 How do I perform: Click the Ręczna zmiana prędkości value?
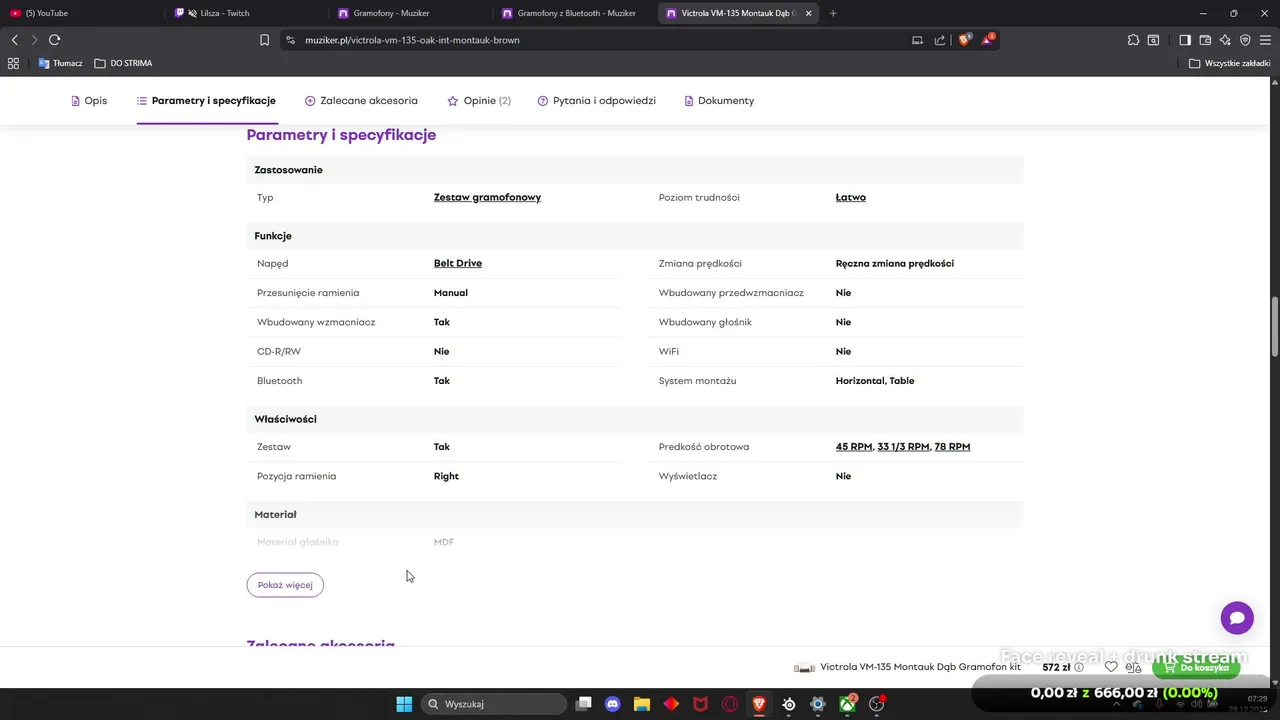click(895, 263)
